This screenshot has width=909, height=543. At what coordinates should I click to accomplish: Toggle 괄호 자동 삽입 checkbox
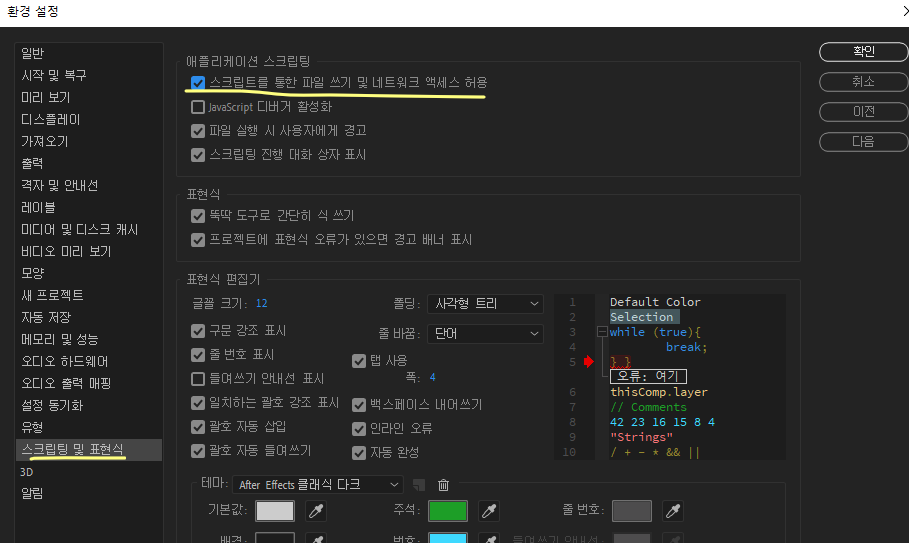coord(198,427)
